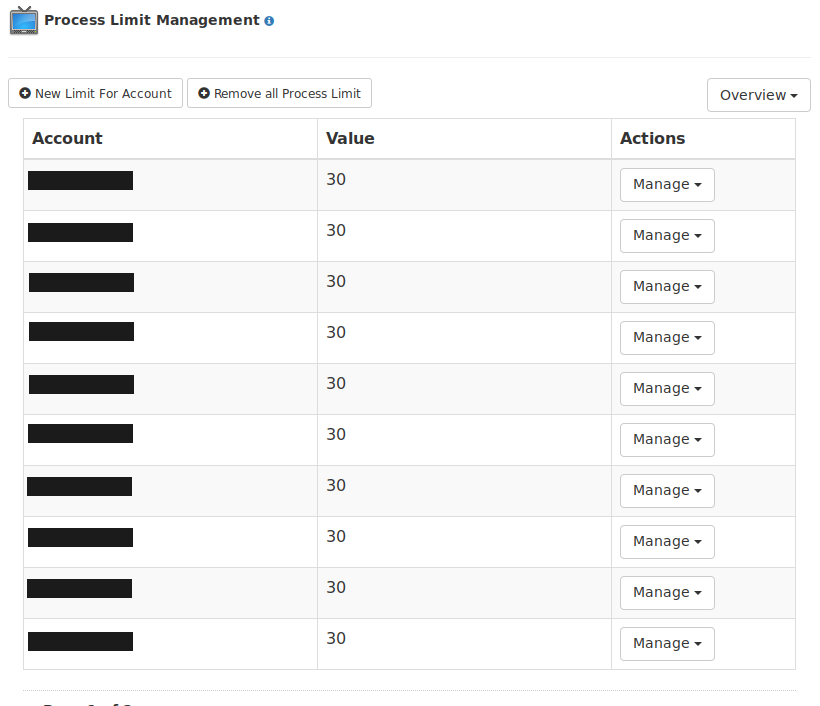Click the Process Limit Management title text

(x=152, y=20)
